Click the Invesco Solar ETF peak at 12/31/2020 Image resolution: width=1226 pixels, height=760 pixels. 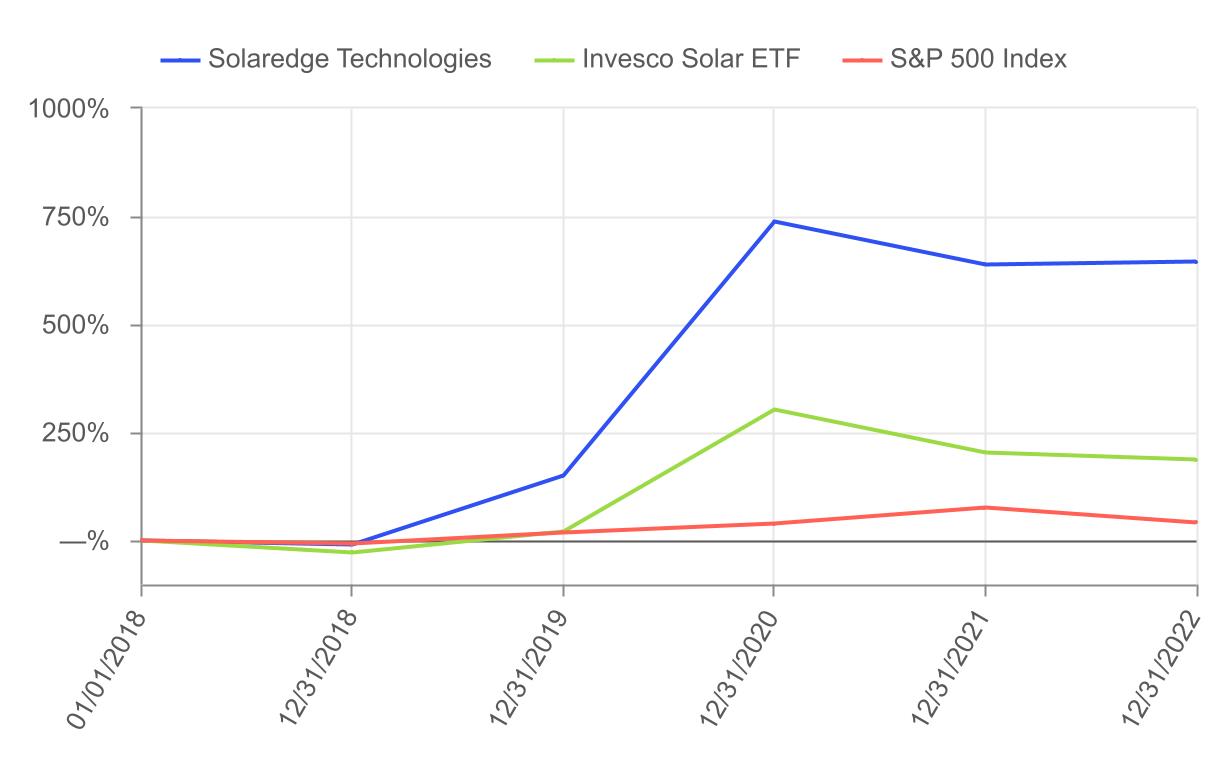pos(774,410)
